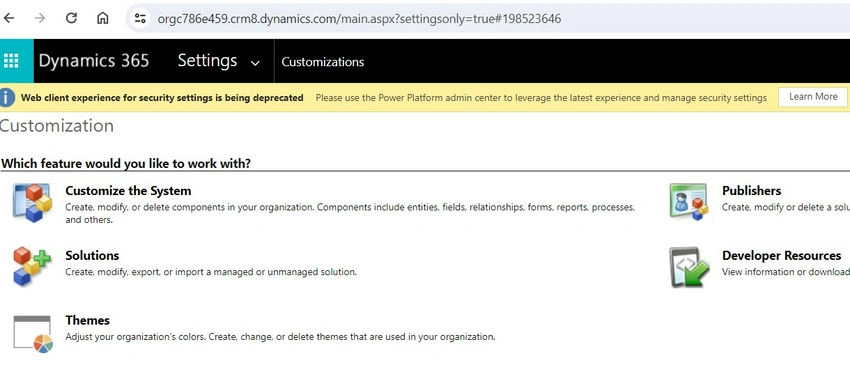Image resolution: width=850 pixels, height=365 pixels.
Task: Open the Publishers icon
Action: coord(688,202)
